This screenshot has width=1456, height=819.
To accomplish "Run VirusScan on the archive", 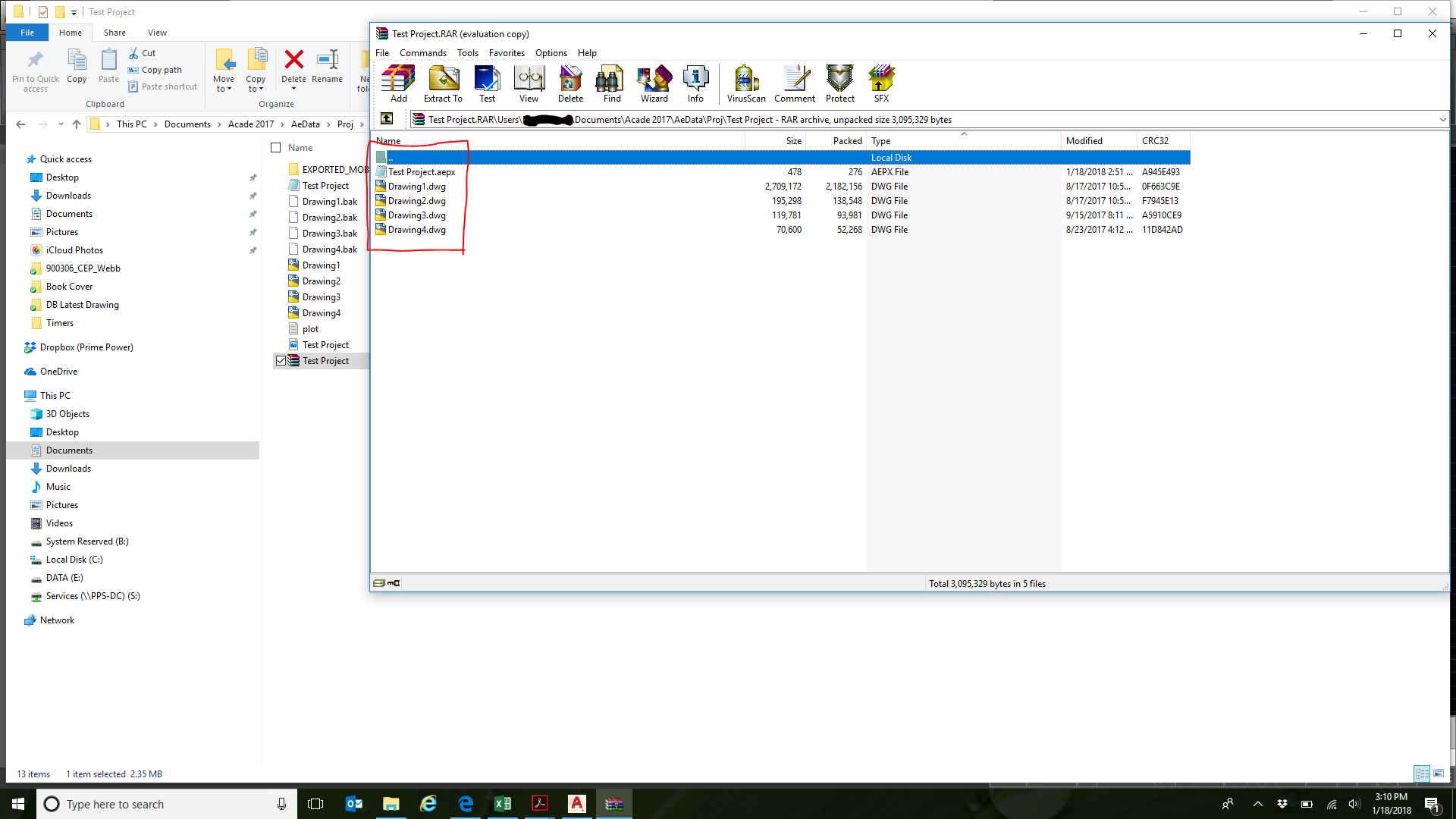I will point(745,83).
